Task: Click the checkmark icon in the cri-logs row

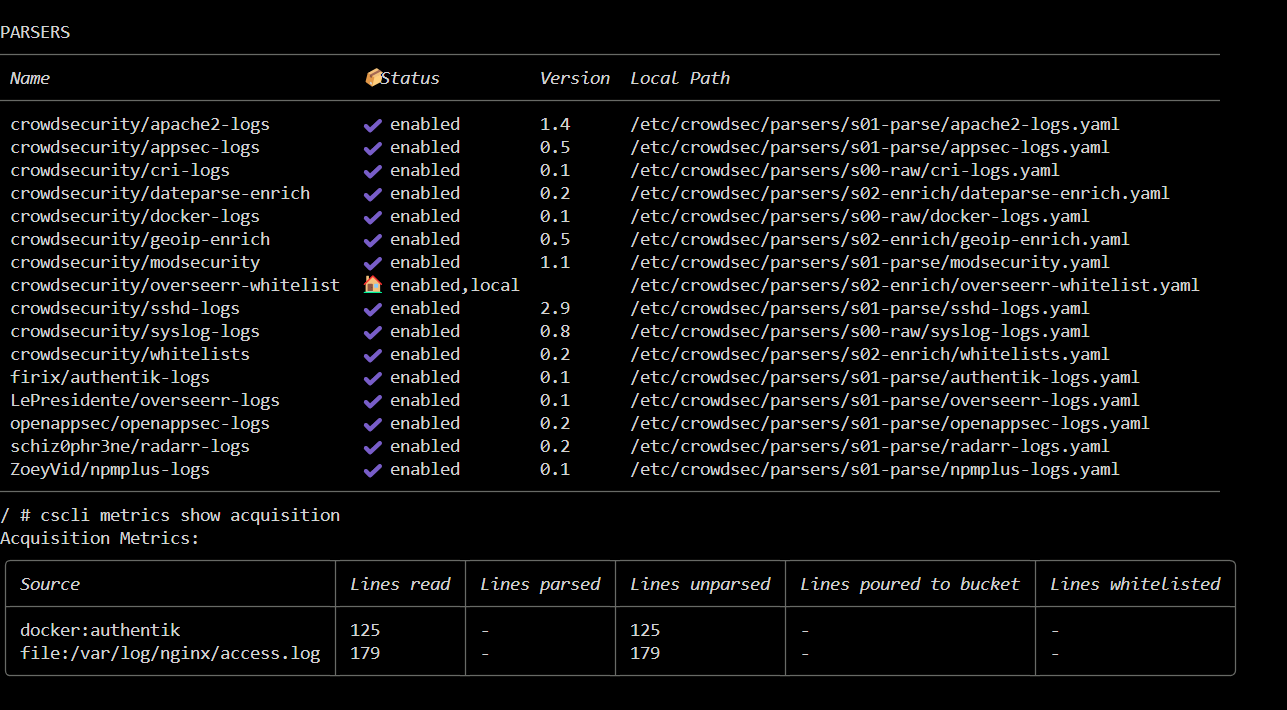Action: coord(373,171)
